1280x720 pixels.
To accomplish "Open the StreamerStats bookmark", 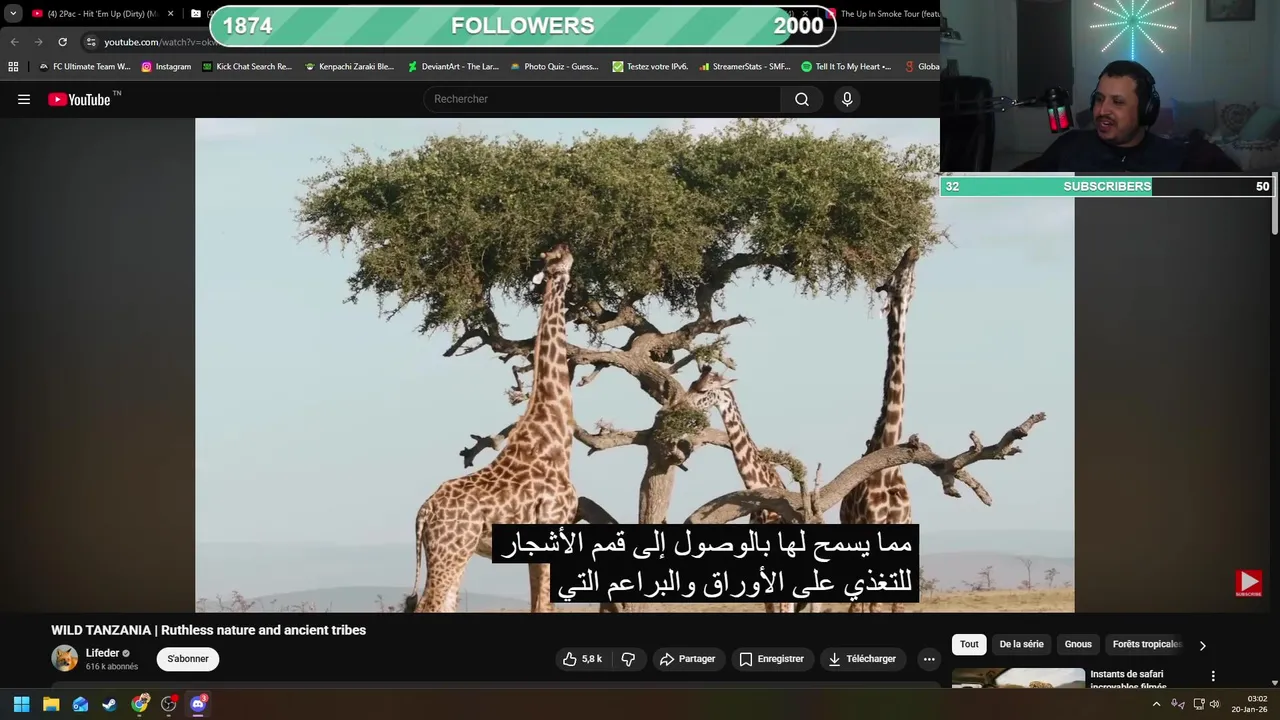I will tap(745, 67).
